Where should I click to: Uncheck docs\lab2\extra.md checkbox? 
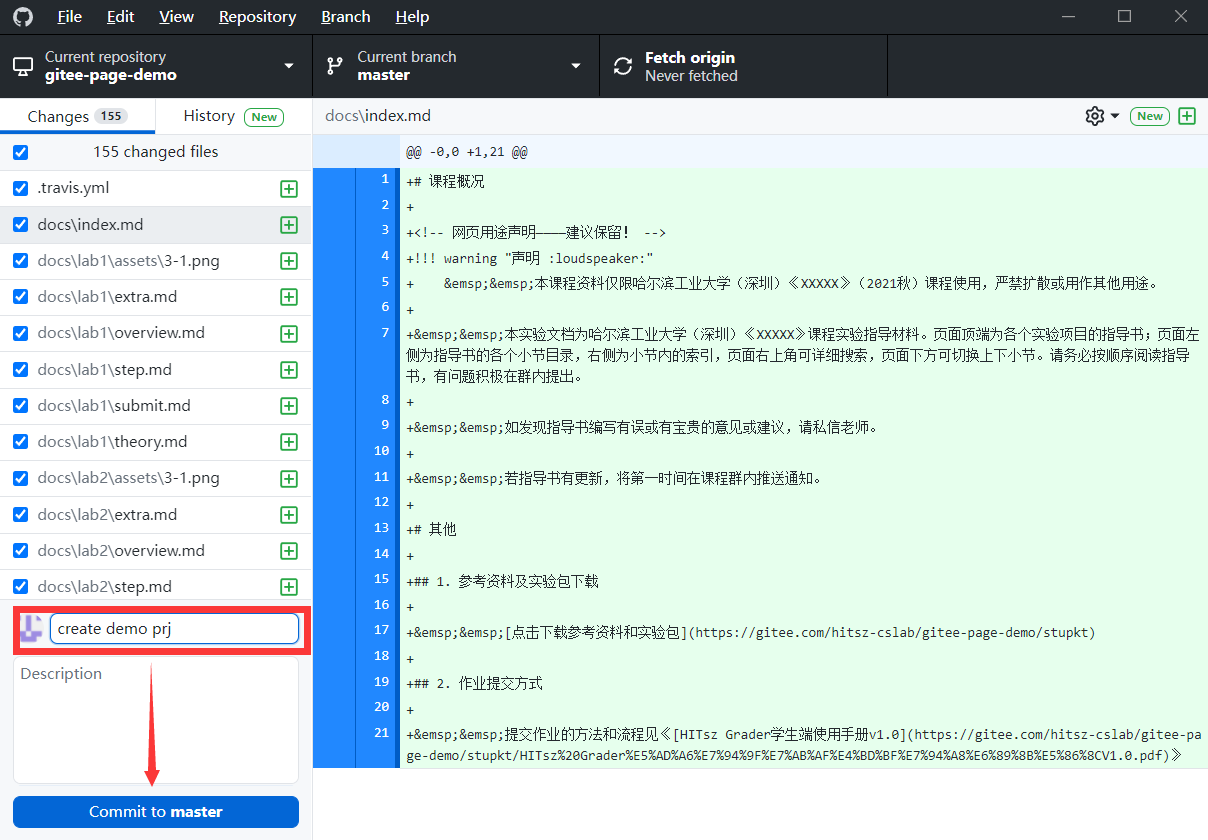[x=21, y=515]
